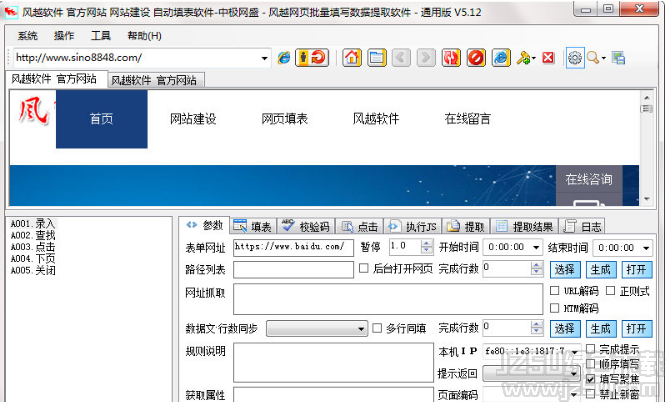Click the save windows icon at toolbar end

click(x=618, y=58)
